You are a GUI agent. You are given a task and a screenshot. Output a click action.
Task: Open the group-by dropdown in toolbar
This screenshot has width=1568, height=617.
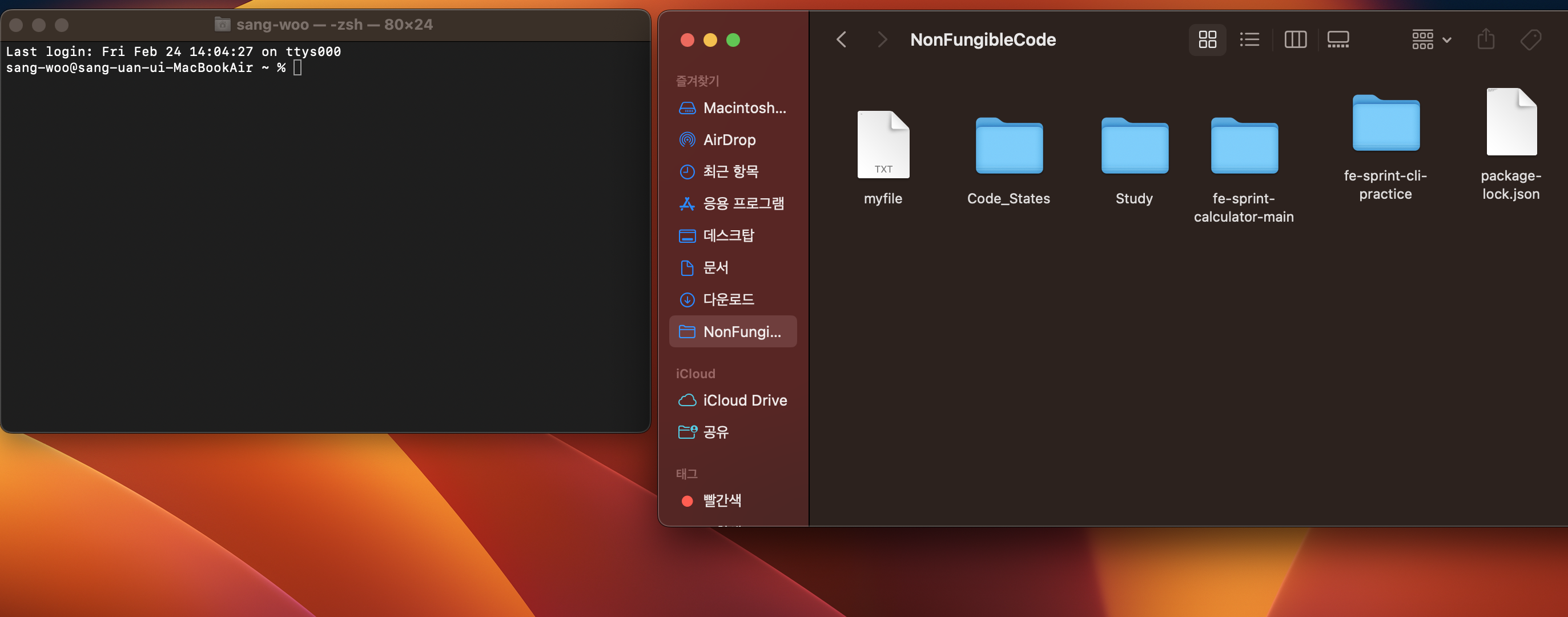[1431, 40]
